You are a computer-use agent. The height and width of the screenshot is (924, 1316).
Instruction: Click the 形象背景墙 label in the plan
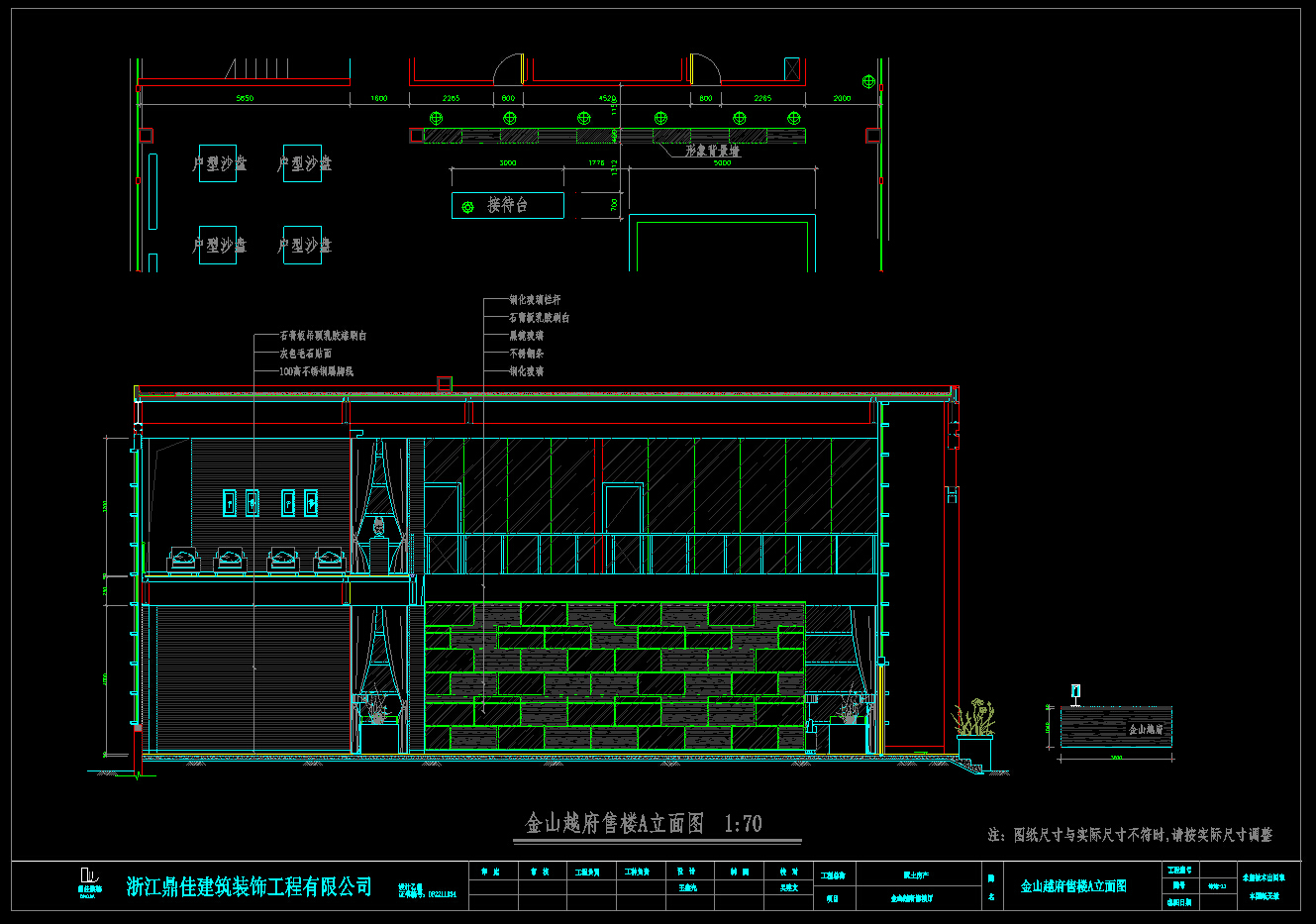click(713, 151)
